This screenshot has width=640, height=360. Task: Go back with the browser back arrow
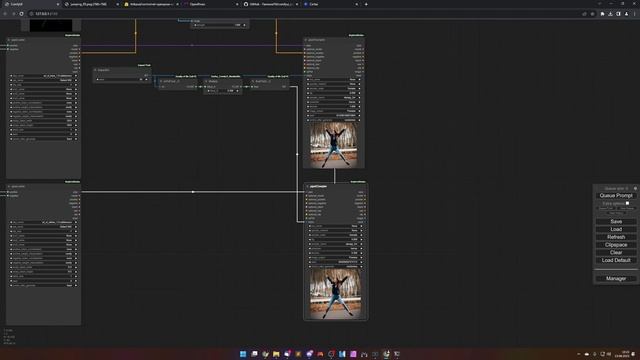click(x=5, y=13)
